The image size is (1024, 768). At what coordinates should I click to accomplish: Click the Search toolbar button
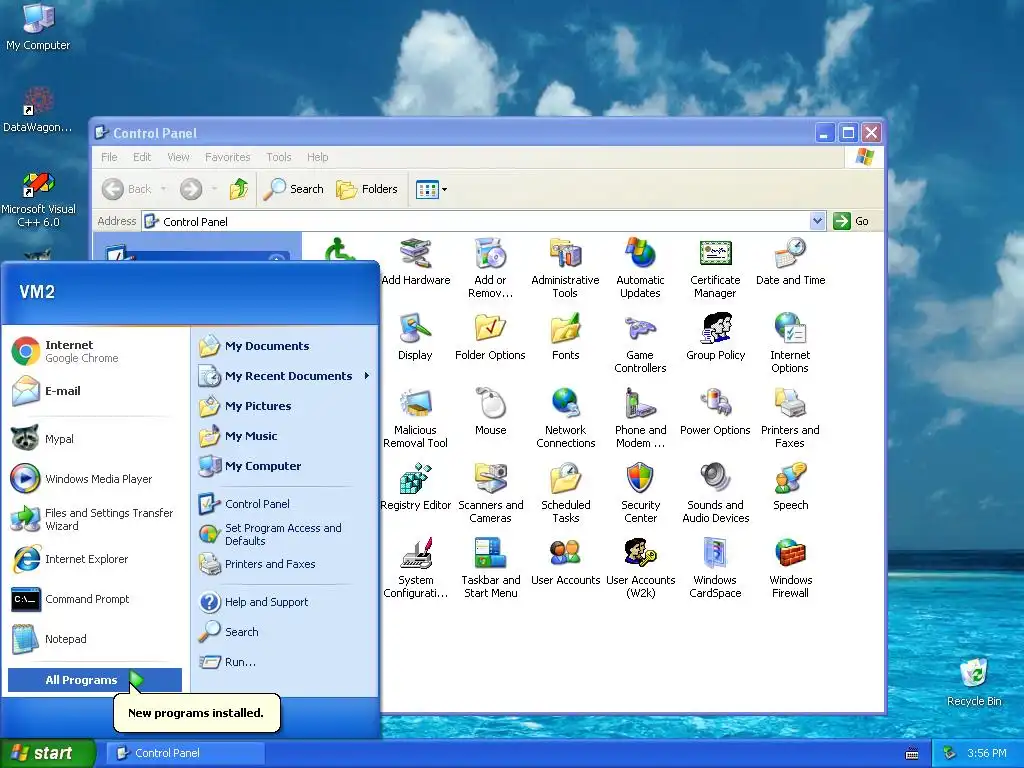[294, 189]
